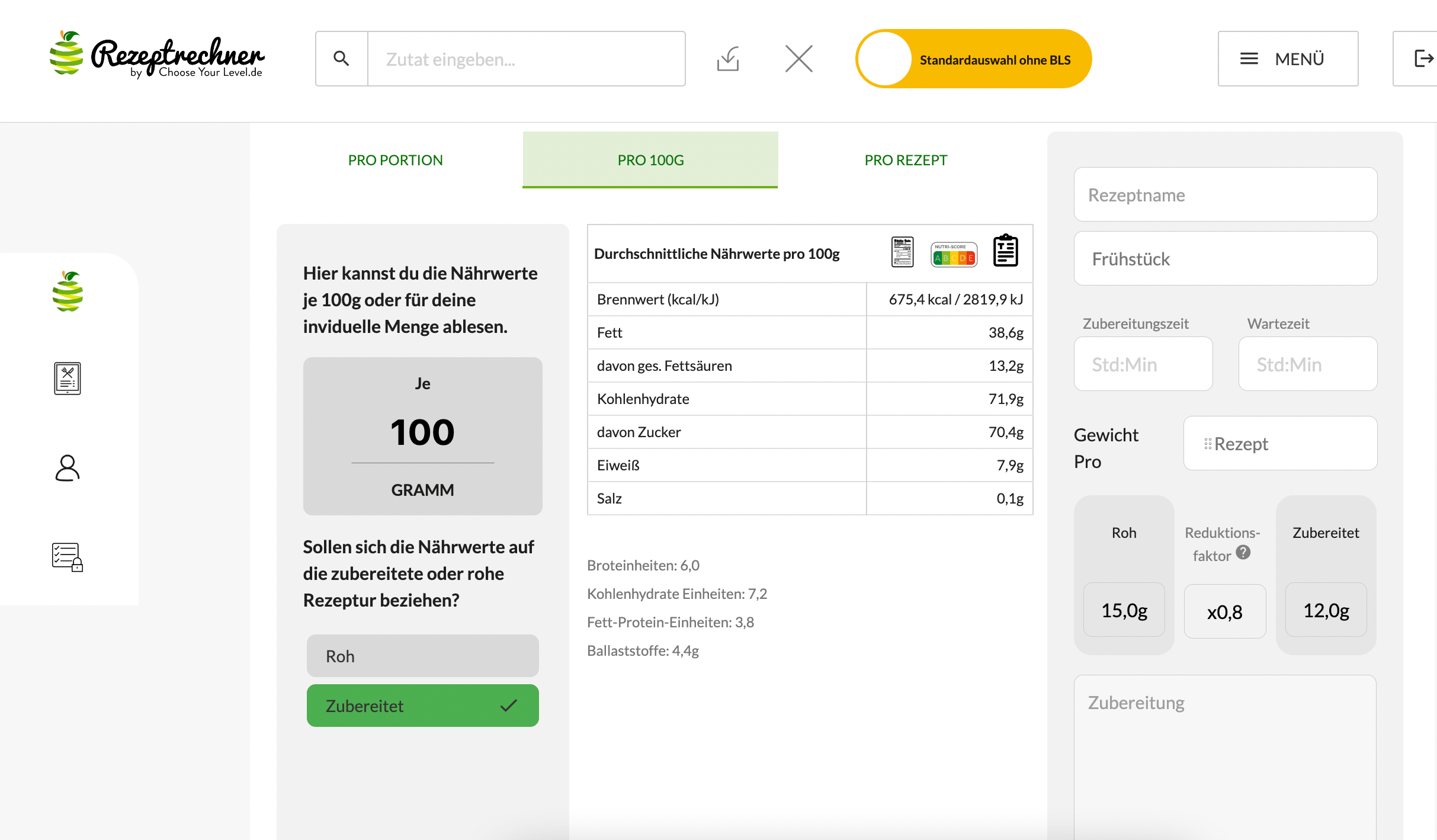The image size is (1437, 840).
Task: Select the Roh option
Action: tap(422, 656)
